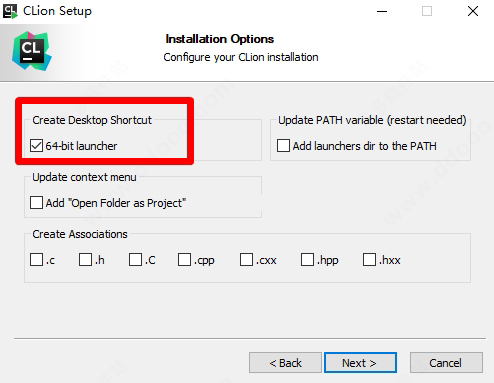Cancel the CLion installation
This screenshot has width=494, height=383.
(x=446, y=363)
